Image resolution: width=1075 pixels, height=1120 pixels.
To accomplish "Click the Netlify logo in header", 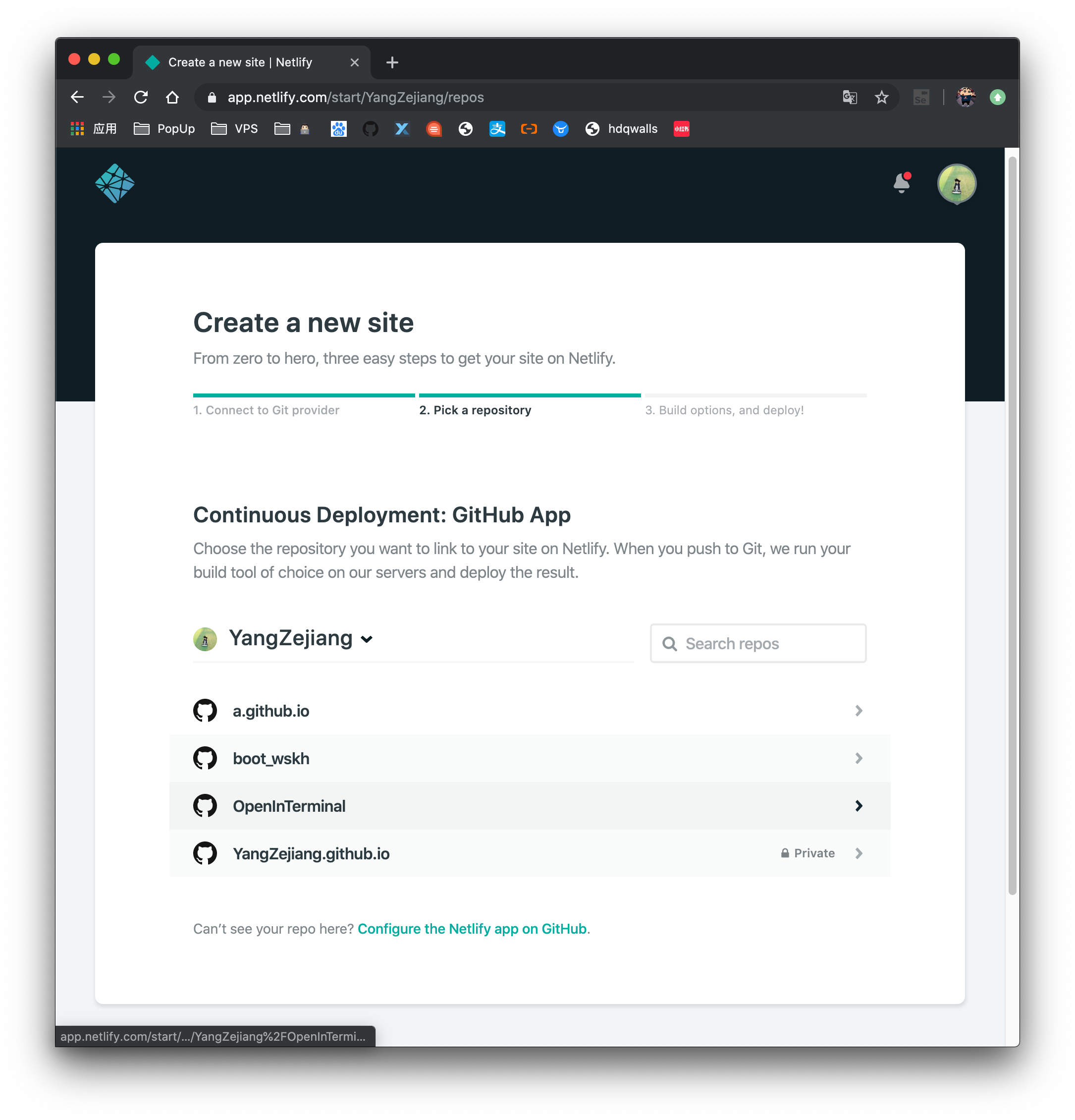I will point(115,183).
